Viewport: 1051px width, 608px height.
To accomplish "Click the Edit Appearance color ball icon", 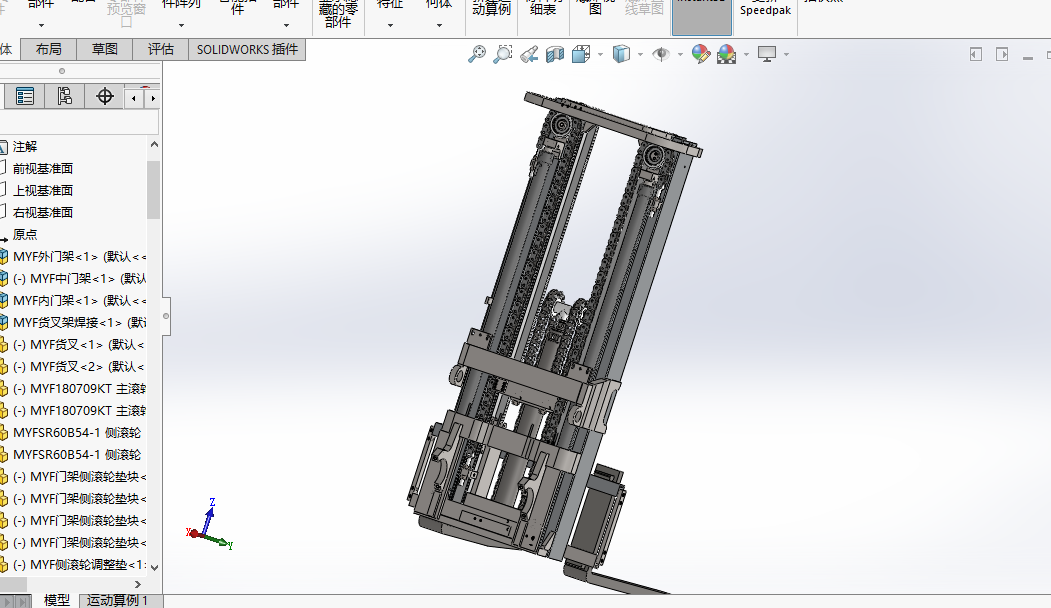I will pyautogui.click(x=700, y=54).
